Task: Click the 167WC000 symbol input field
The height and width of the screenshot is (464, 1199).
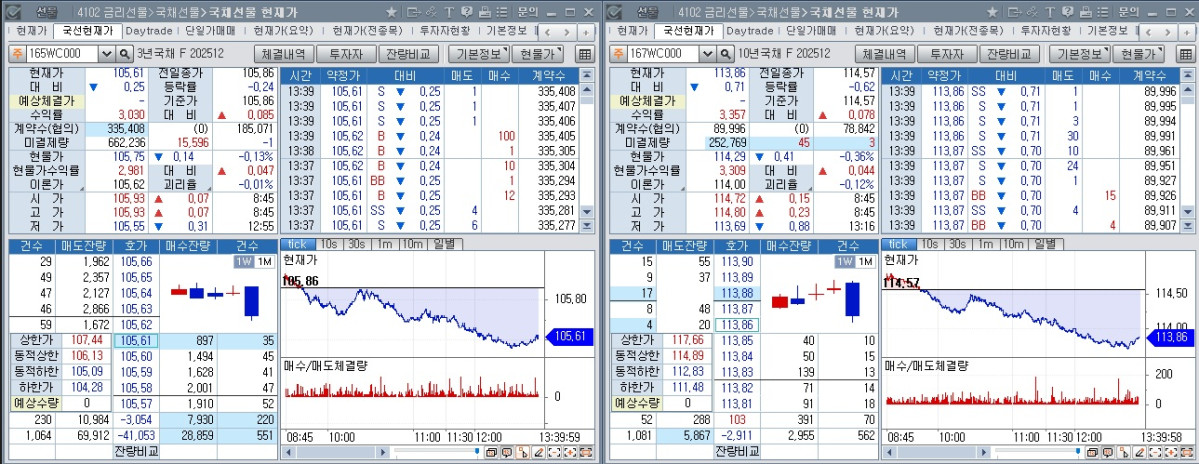Action: [664, 54]
